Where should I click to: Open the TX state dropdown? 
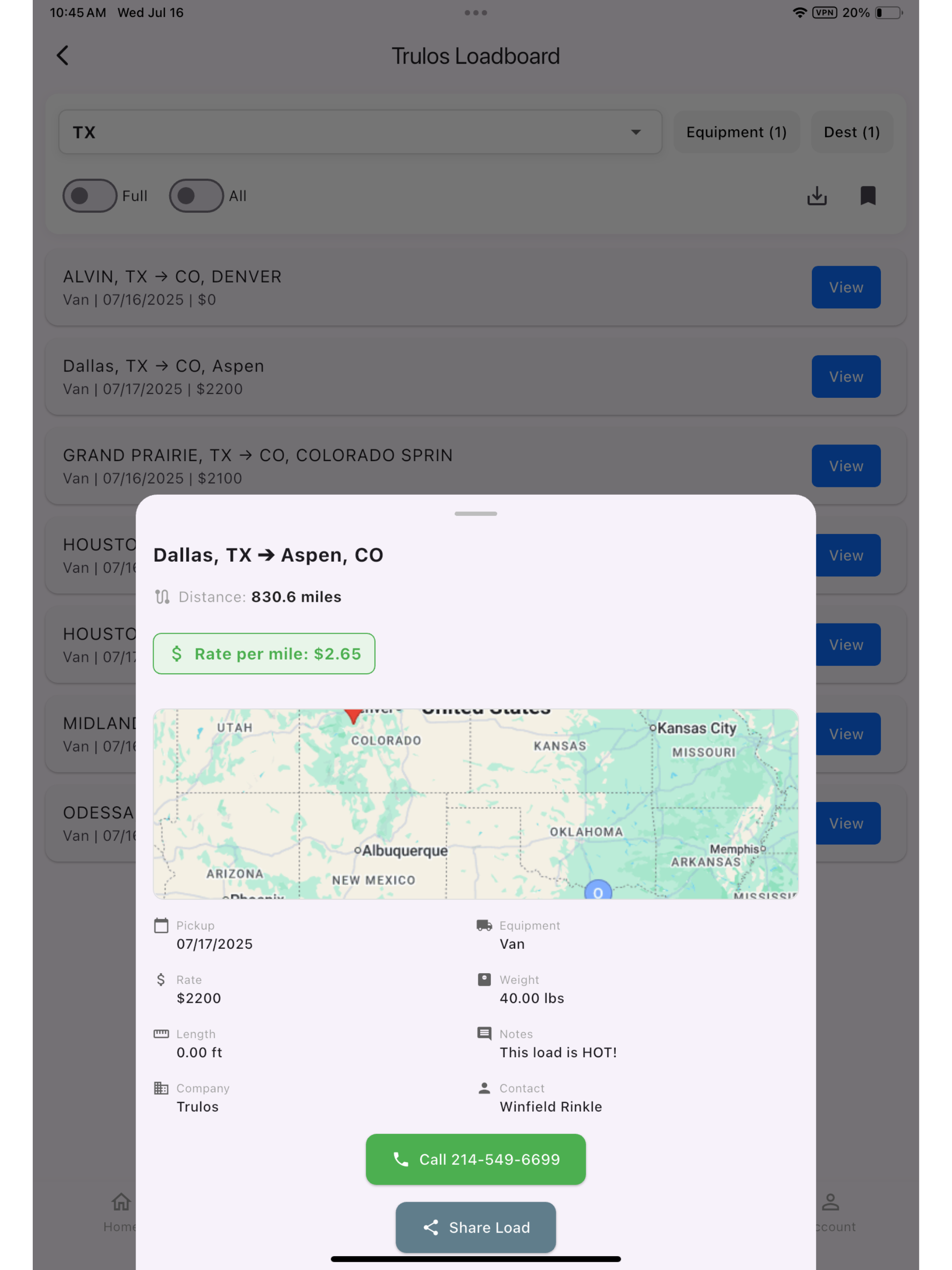click(360, 132)
